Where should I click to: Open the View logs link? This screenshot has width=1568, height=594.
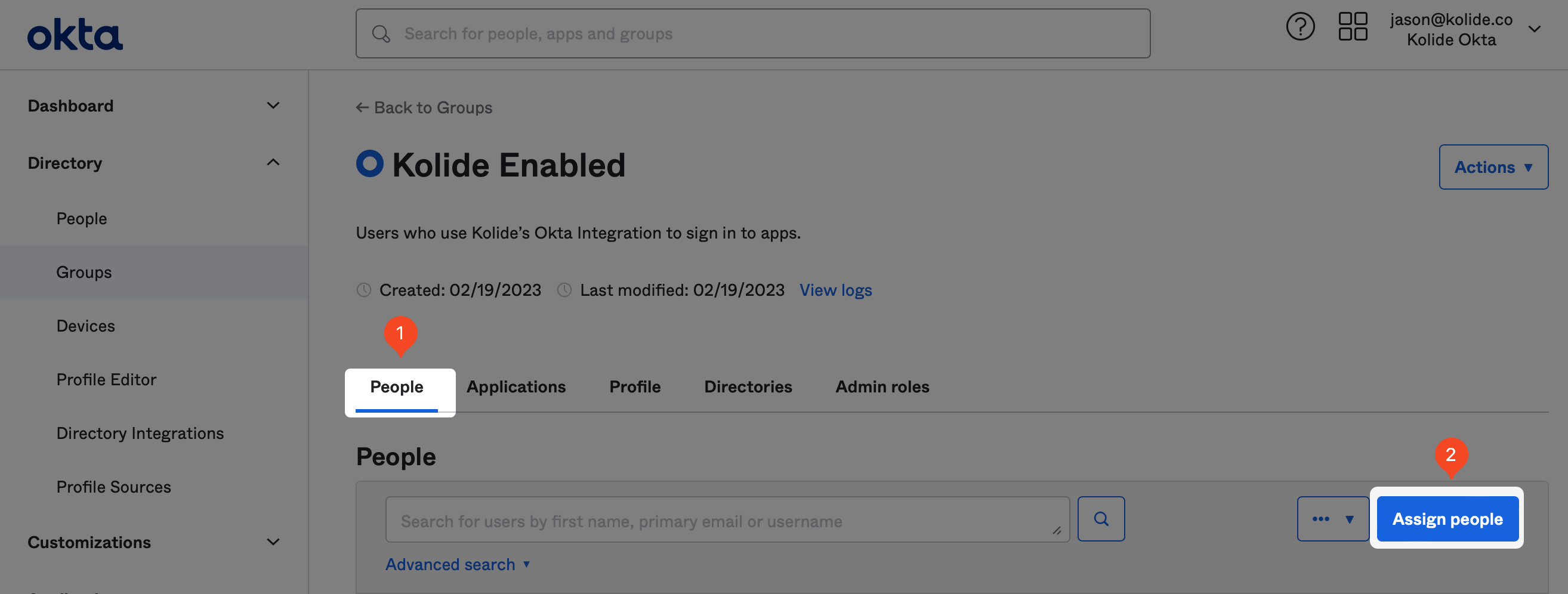pos(835,290)
